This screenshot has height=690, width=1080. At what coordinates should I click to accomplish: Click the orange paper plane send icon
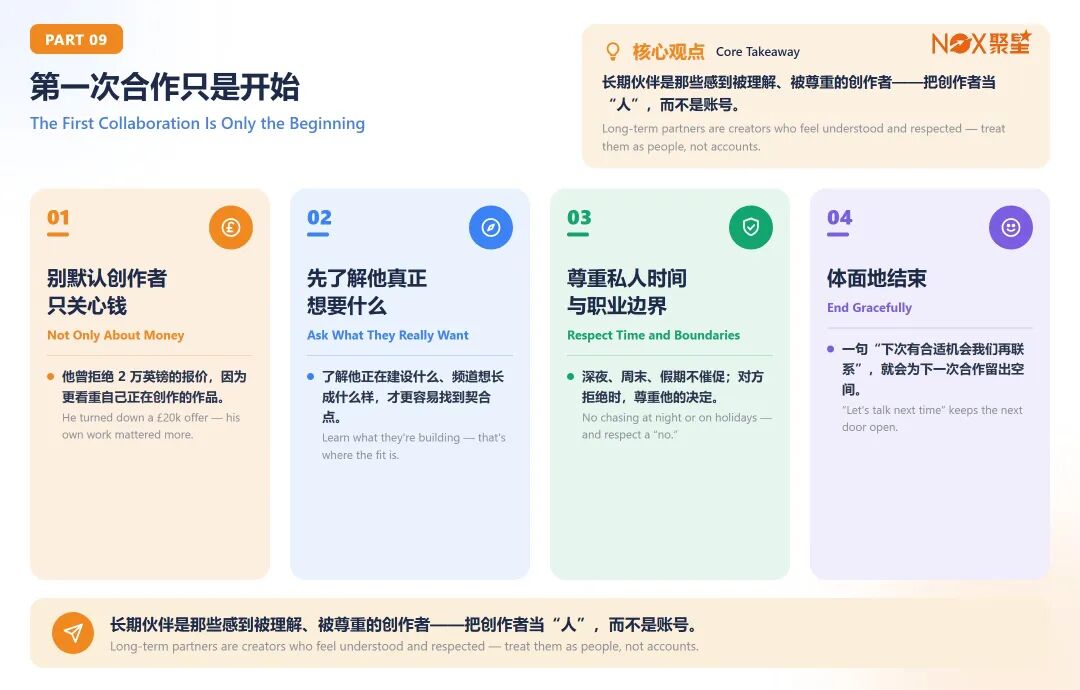pos(73,633)
